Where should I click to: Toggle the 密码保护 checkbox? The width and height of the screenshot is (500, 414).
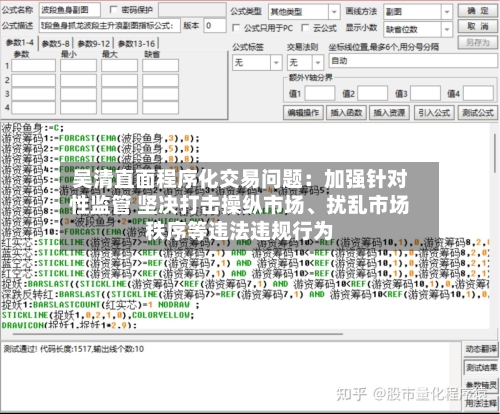point(114,10)
